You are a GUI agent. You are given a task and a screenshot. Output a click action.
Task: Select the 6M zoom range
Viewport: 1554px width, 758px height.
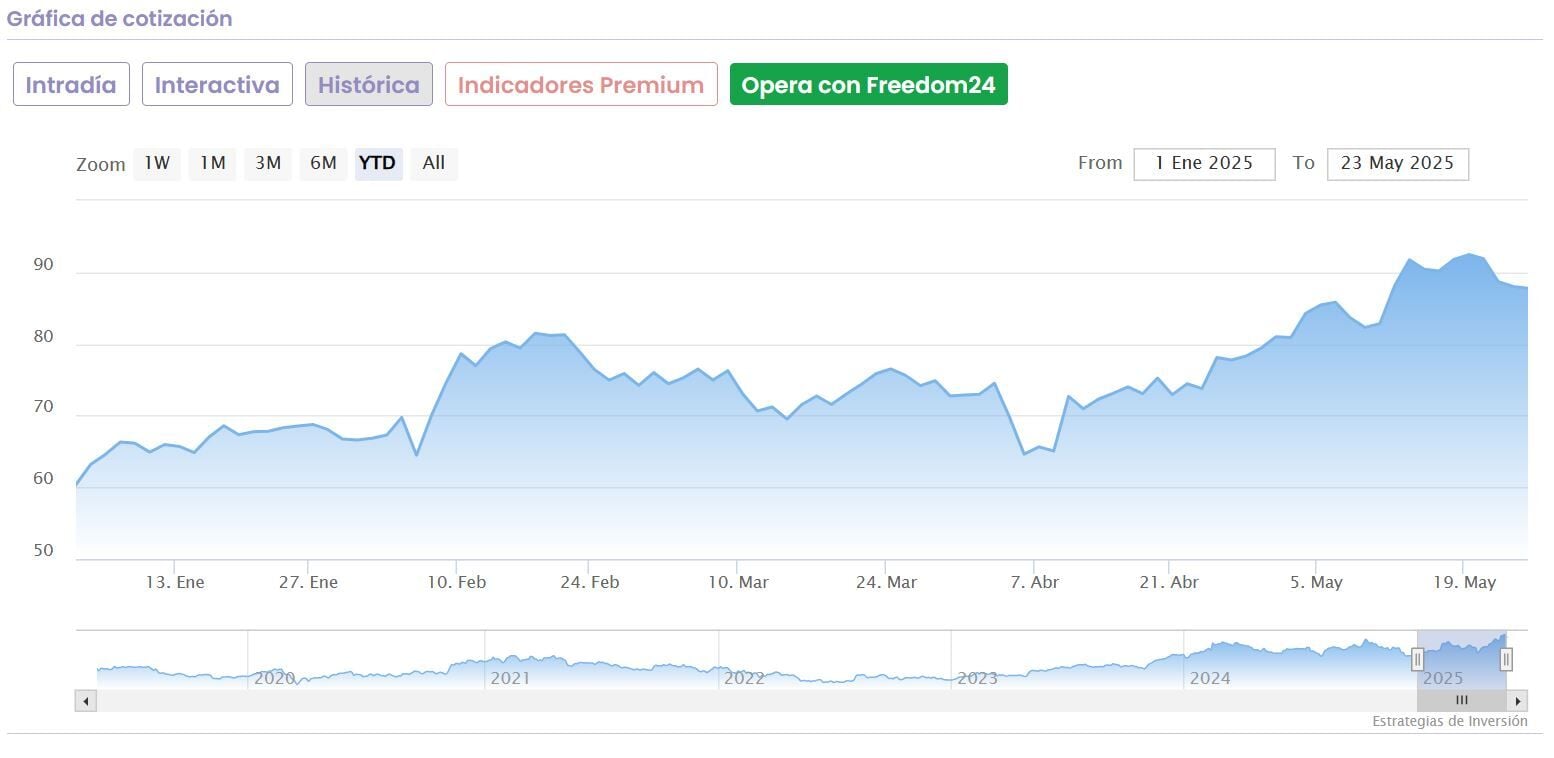point(323,163)
